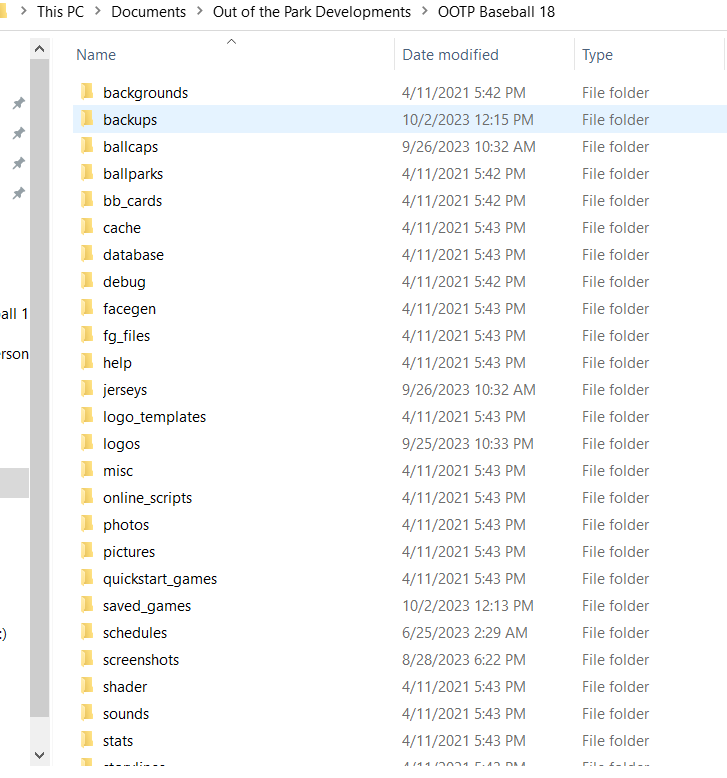The width and height of the screenshot is (727, 778).
Task: Click date 6/25/2023 2:29 AM
Action: tap(464, 633)
